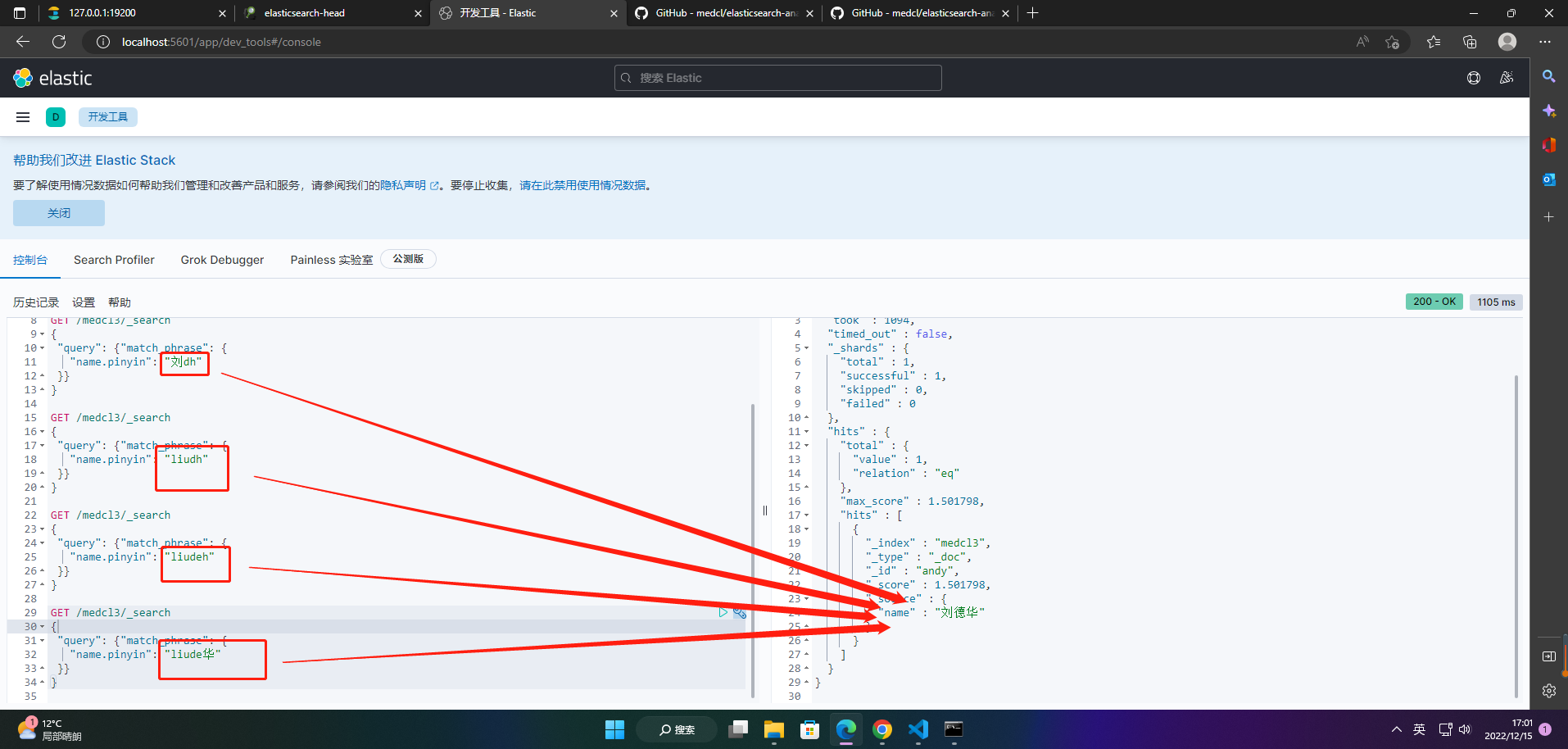The height and width of the screenshot is (749, 1568).
Task: Show hidden system tray icons chevron
Action: click(1396, 729)
